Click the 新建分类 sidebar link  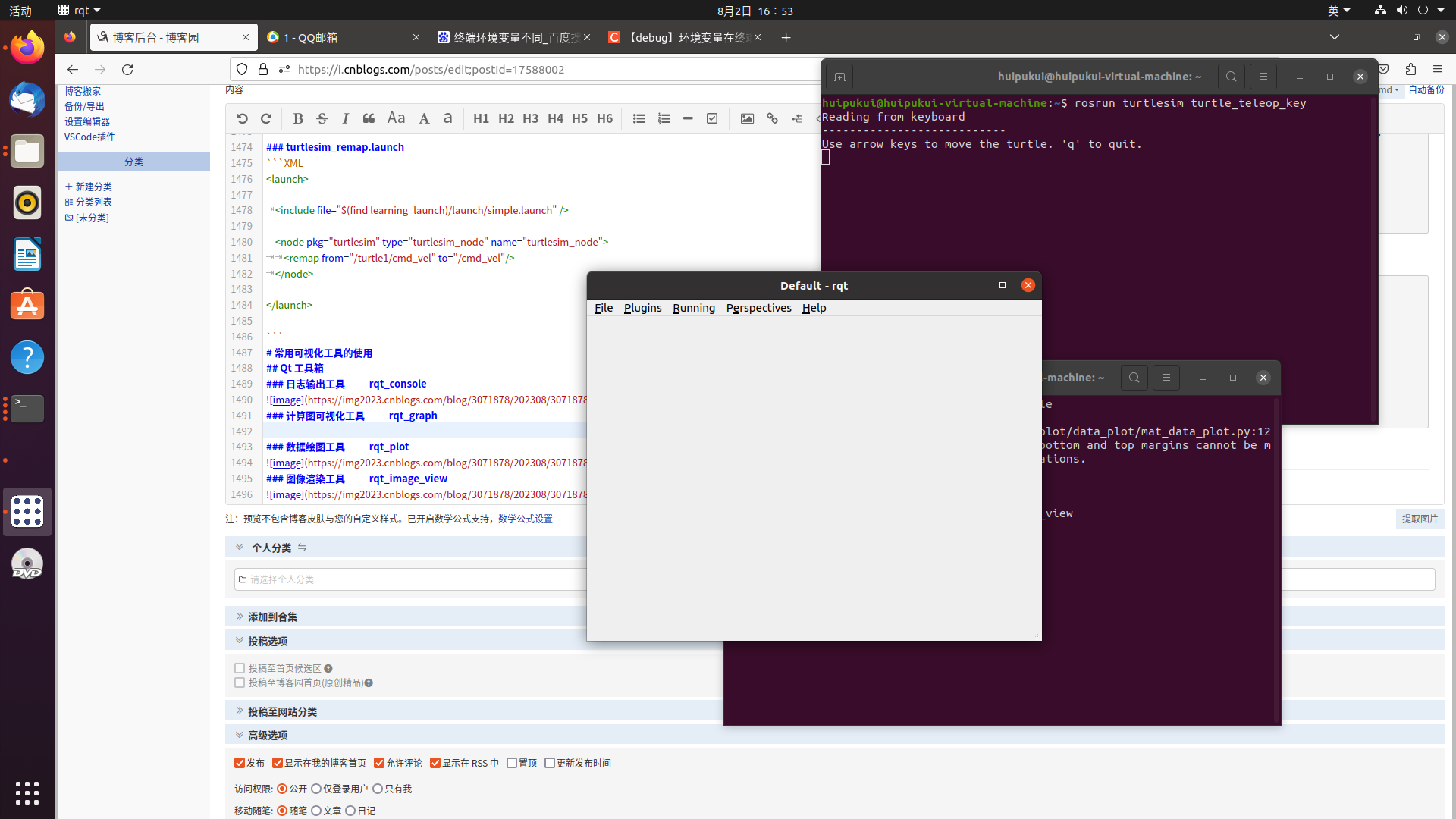93,187
